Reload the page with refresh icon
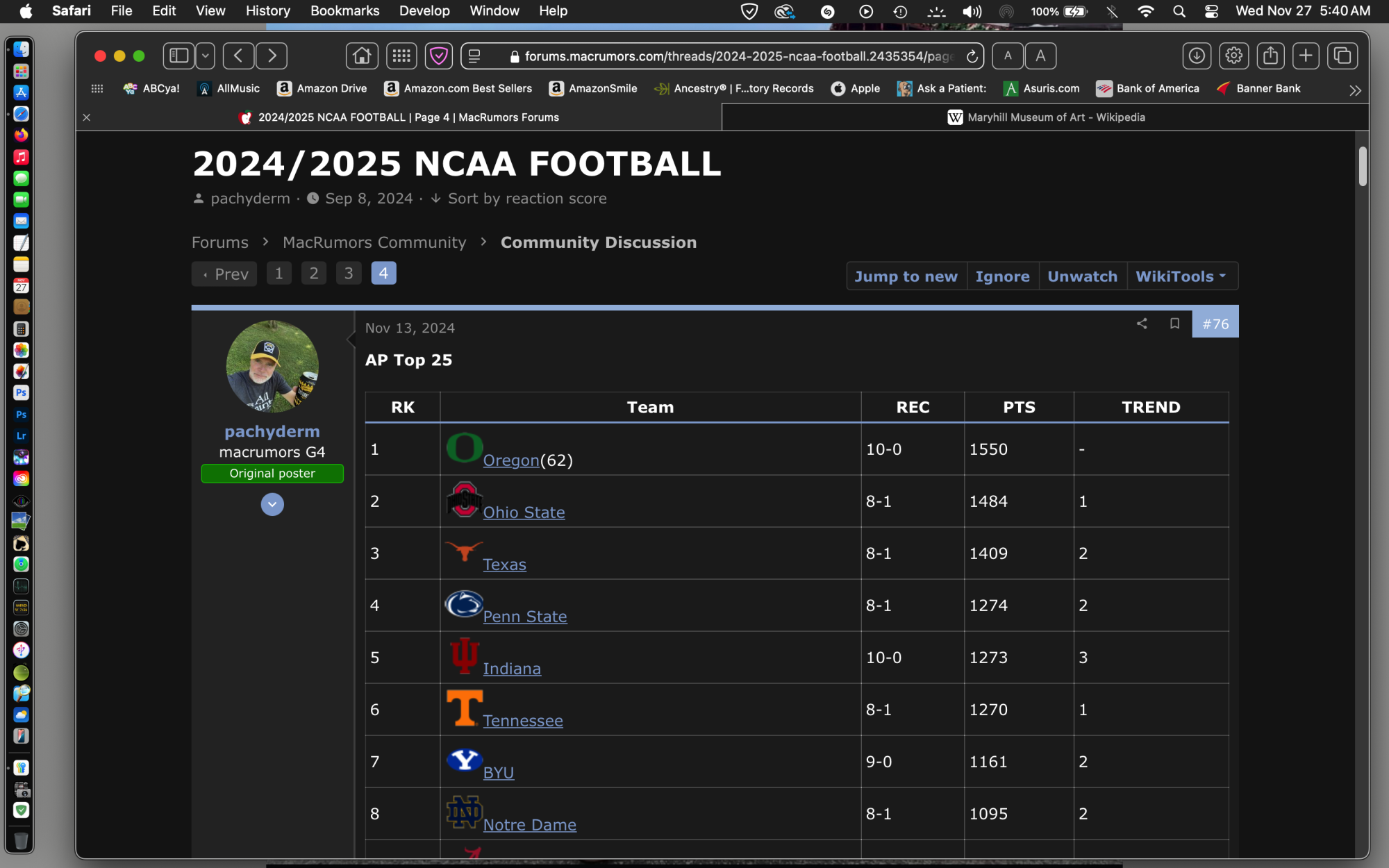Image resolution: width=1389 pixels, height=868 pixels. point(972,56)
